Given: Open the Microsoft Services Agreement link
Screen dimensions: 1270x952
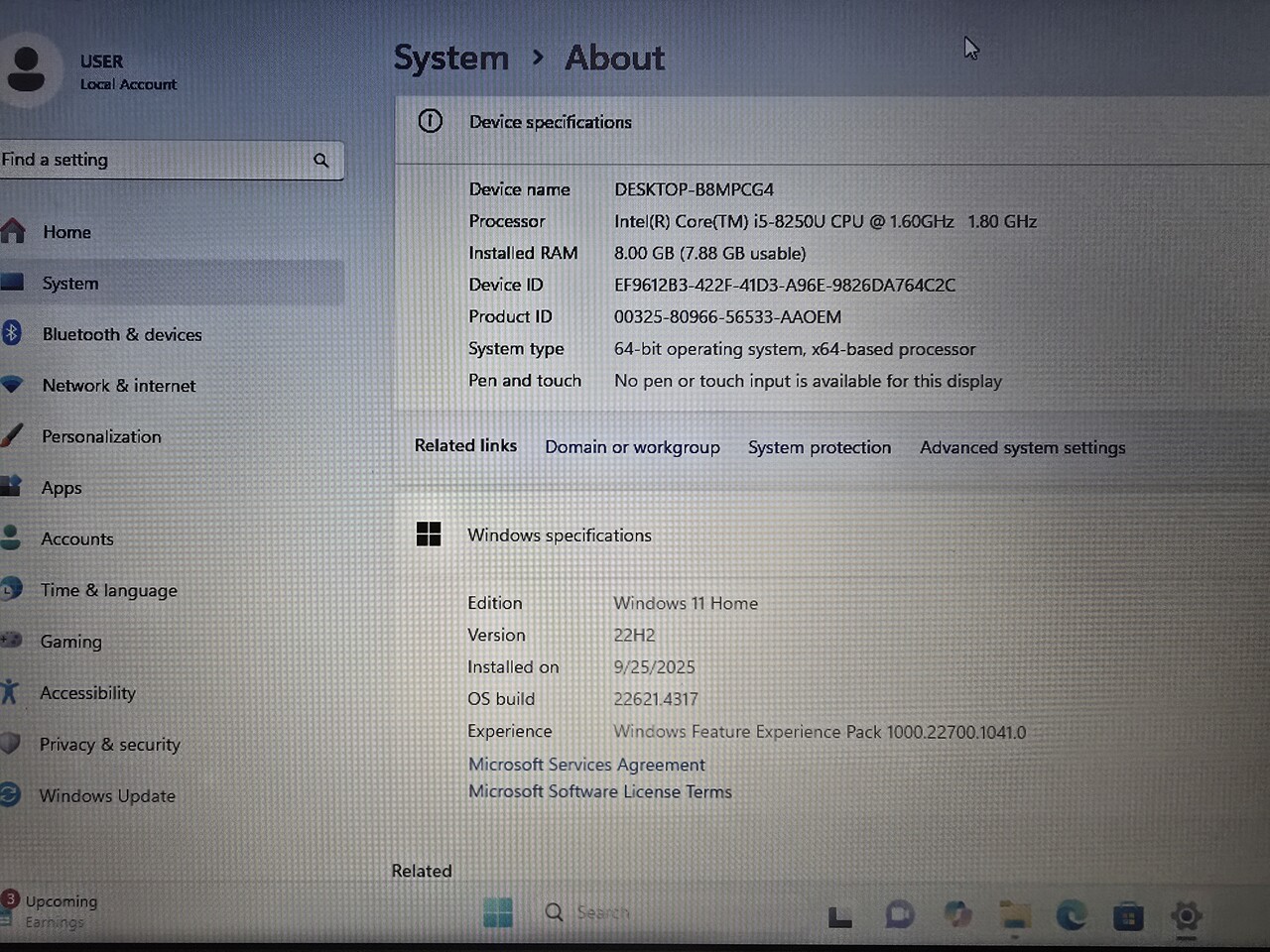Looking at the screenshot, I should point(586,765).
